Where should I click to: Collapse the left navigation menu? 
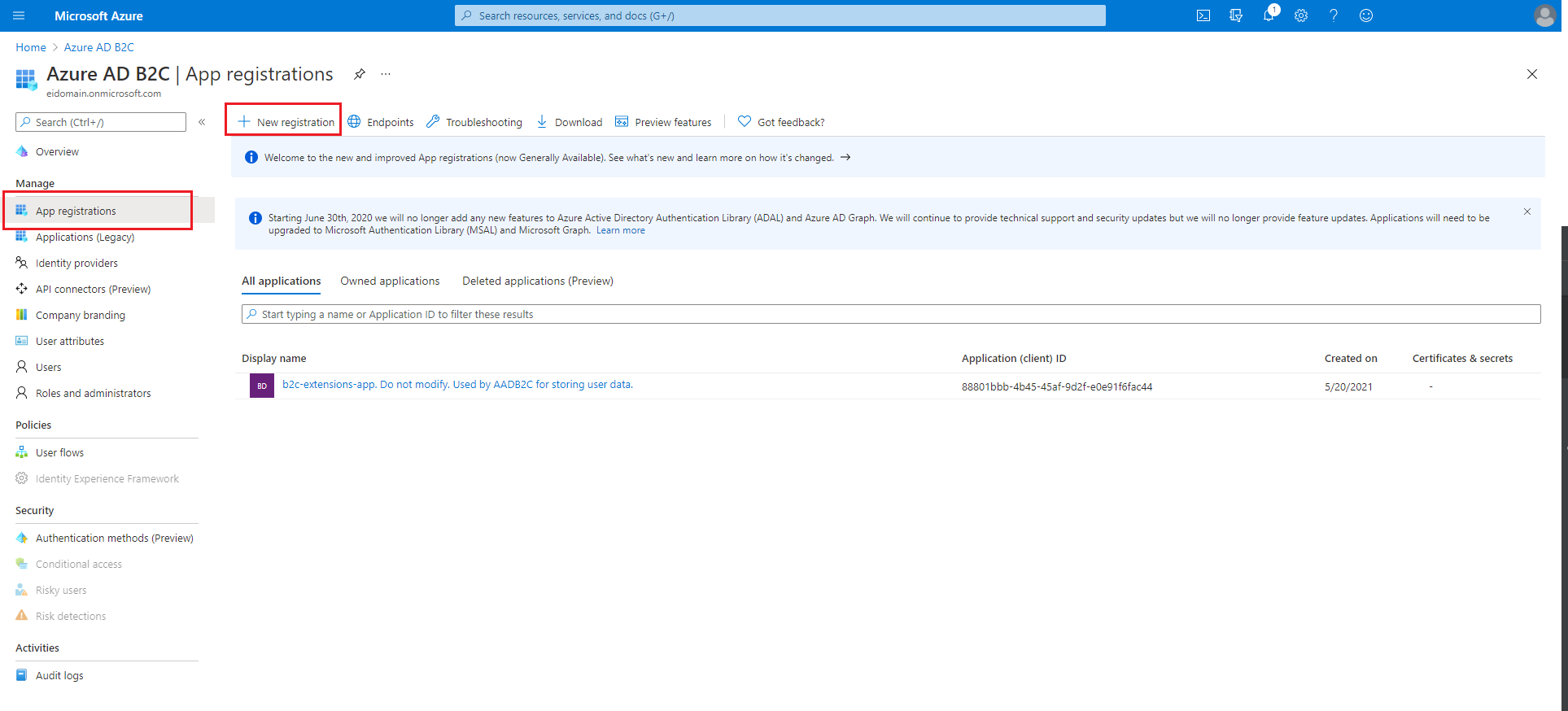(202, 122)
